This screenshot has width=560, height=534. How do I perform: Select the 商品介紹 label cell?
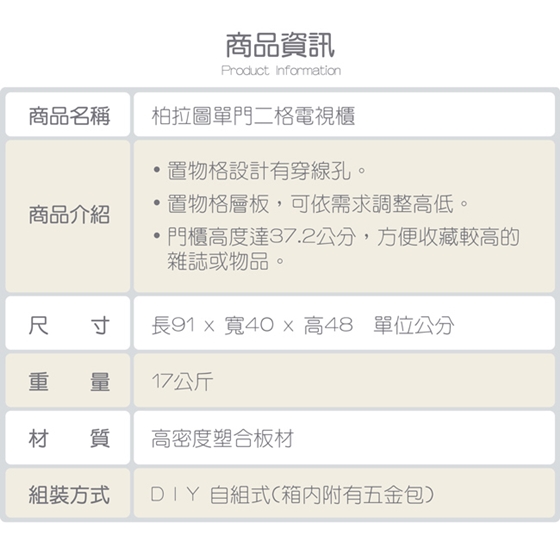coord(68,216)
